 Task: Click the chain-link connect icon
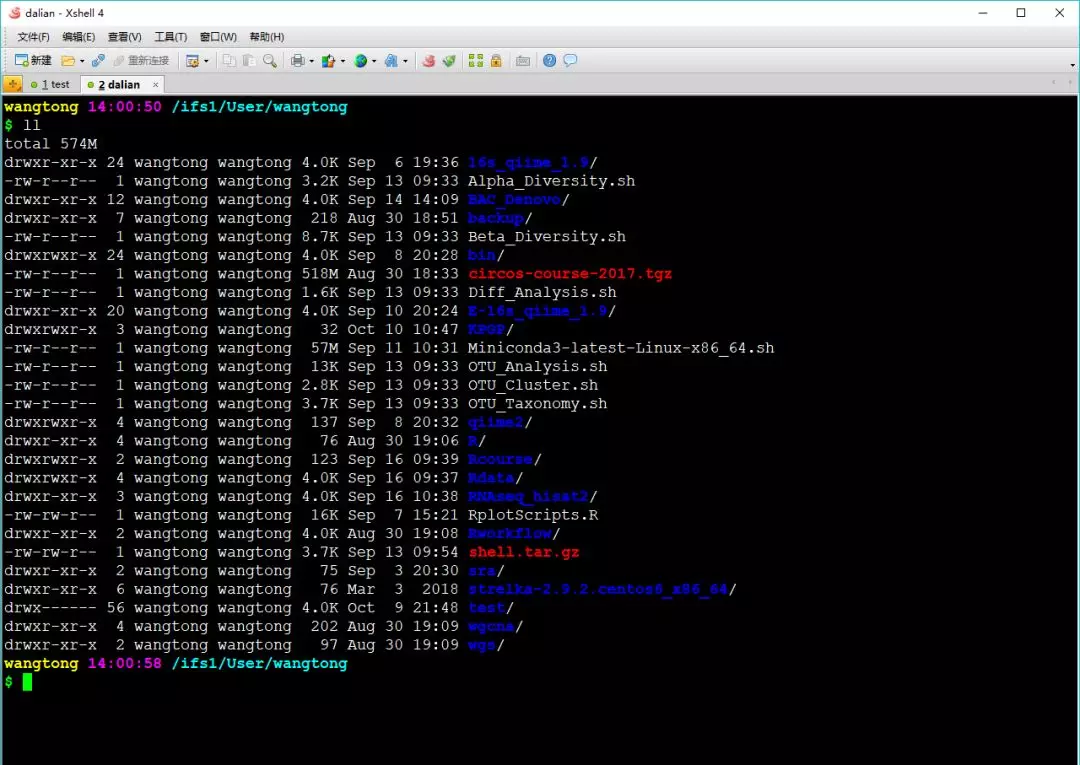tap(98, 61)
